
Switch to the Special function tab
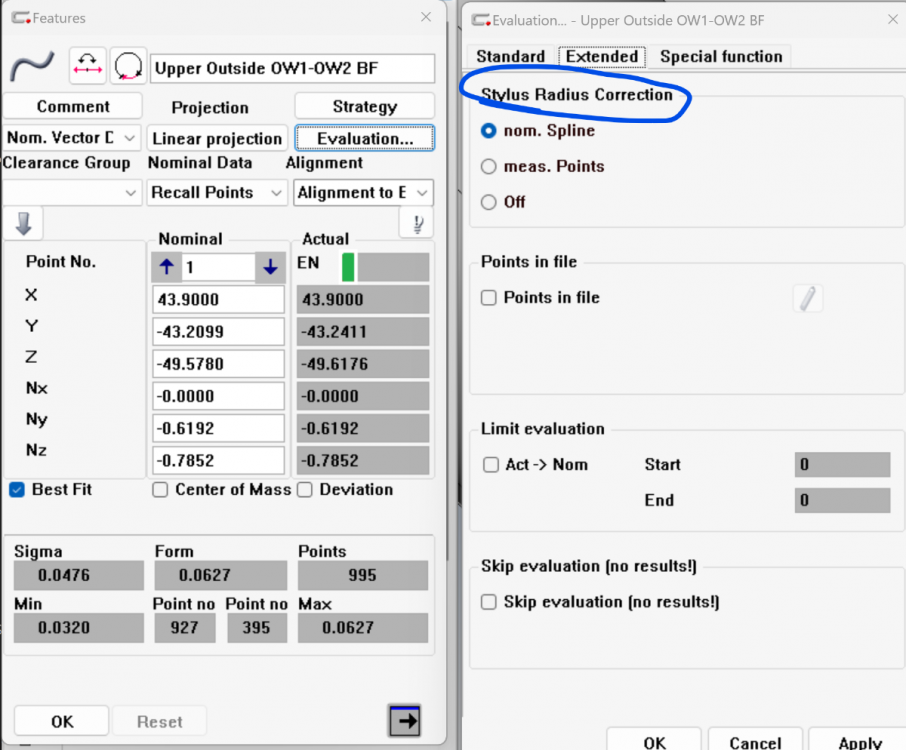coord(721,56)
